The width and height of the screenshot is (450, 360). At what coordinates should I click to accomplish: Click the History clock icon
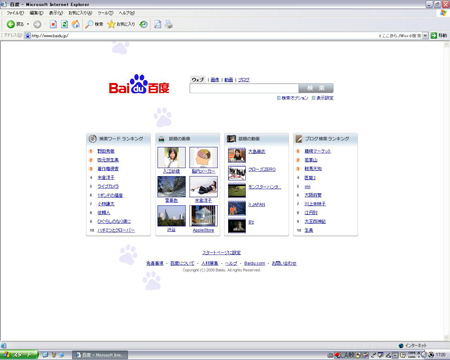tap(144, 24)
